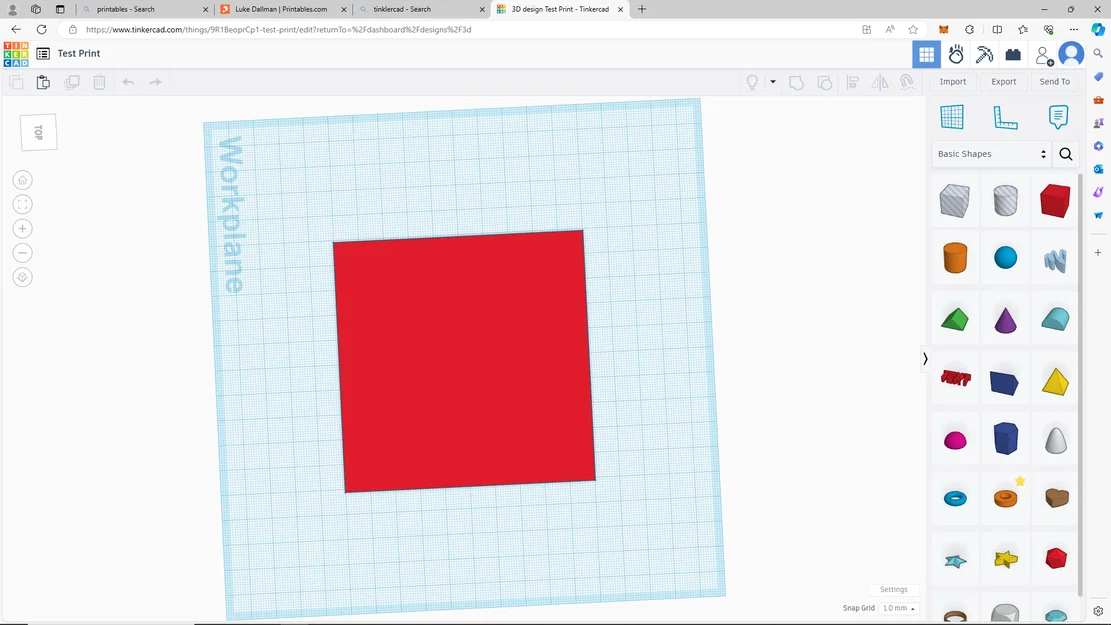Select the yellow Pyramid shape
1111x625 pixels.
1055,381
